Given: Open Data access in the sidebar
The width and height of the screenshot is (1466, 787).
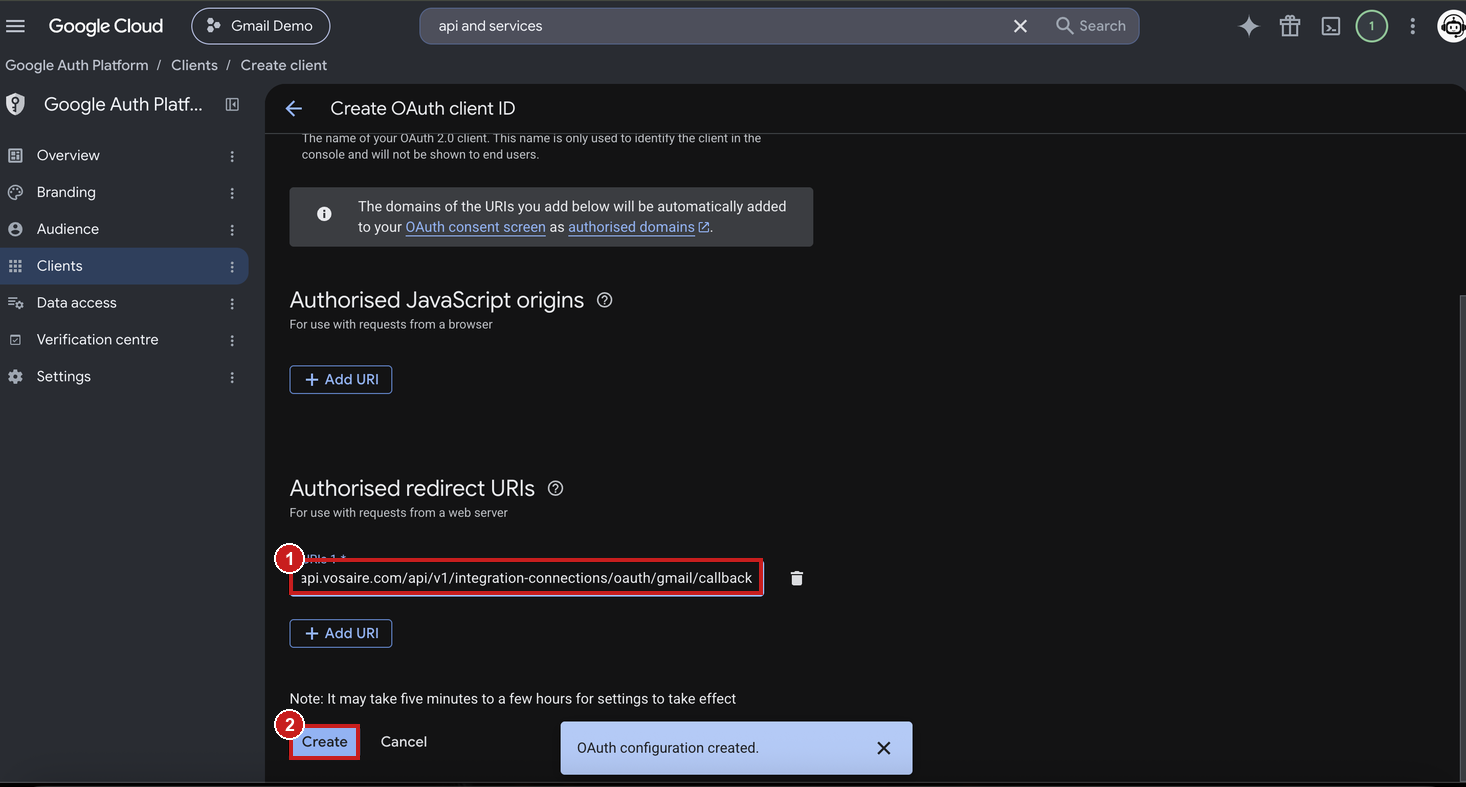Looking at the screenshot, I should pos(124,303).
